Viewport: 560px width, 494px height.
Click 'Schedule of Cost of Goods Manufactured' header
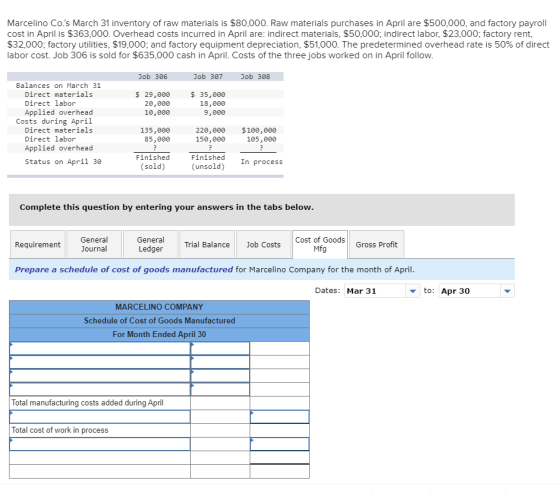(x=159, y=321)
